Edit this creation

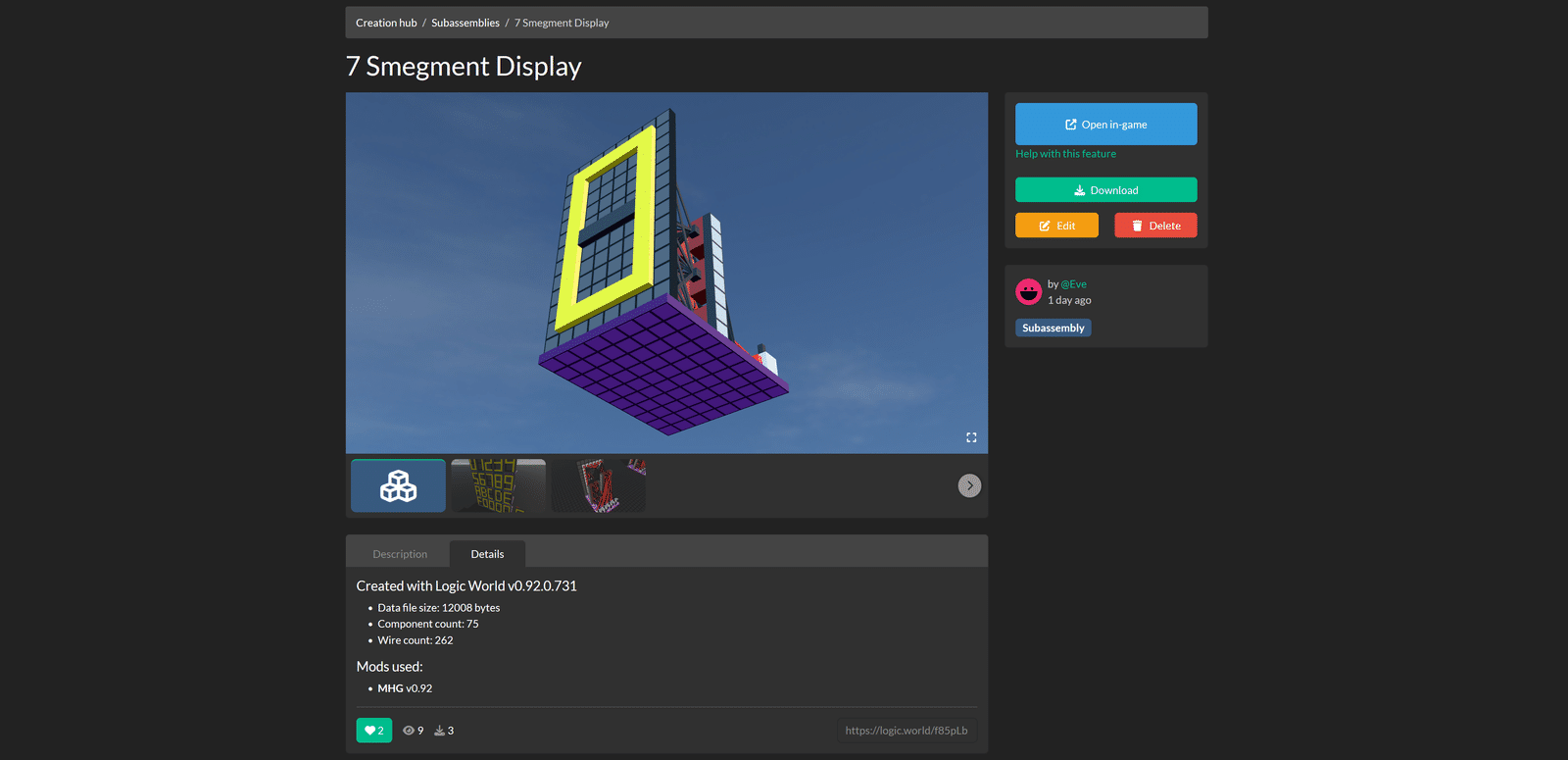pyautogui.click(x=1056, y=226)
